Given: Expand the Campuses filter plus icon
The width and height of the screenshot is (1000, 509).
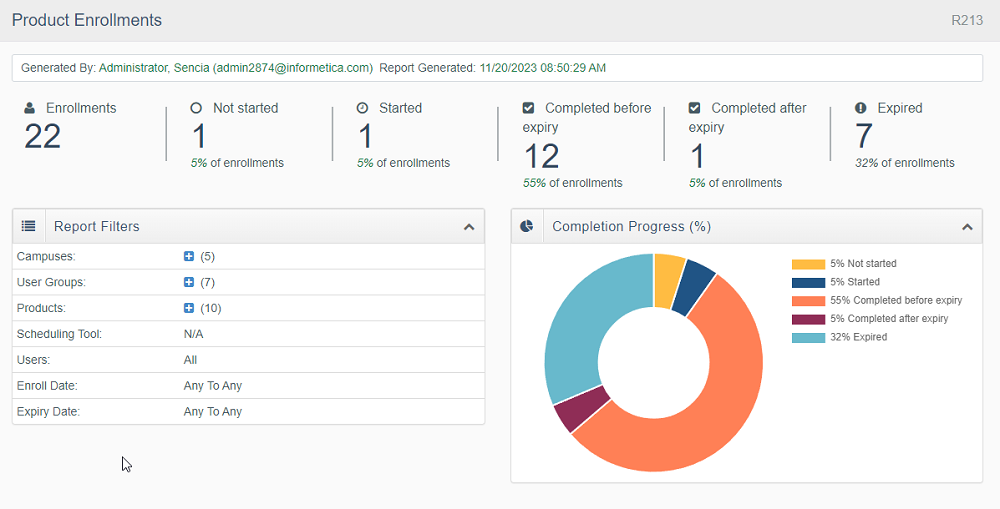Looking at the screenshot, I should 189,256.
